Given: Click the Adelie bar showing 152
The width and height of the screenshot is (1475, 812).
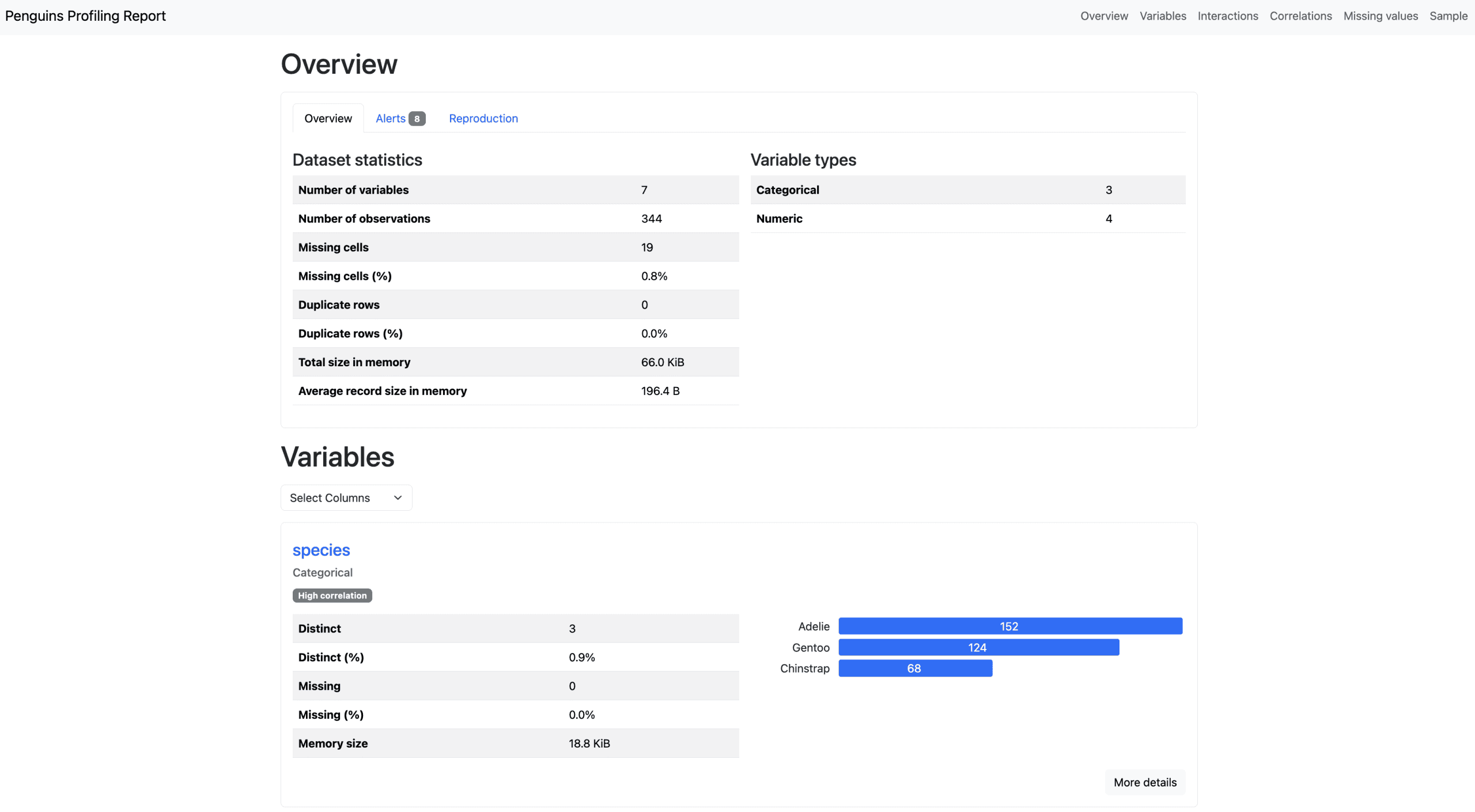Looking at the screenshot, I should click(x=1010, y=626).
